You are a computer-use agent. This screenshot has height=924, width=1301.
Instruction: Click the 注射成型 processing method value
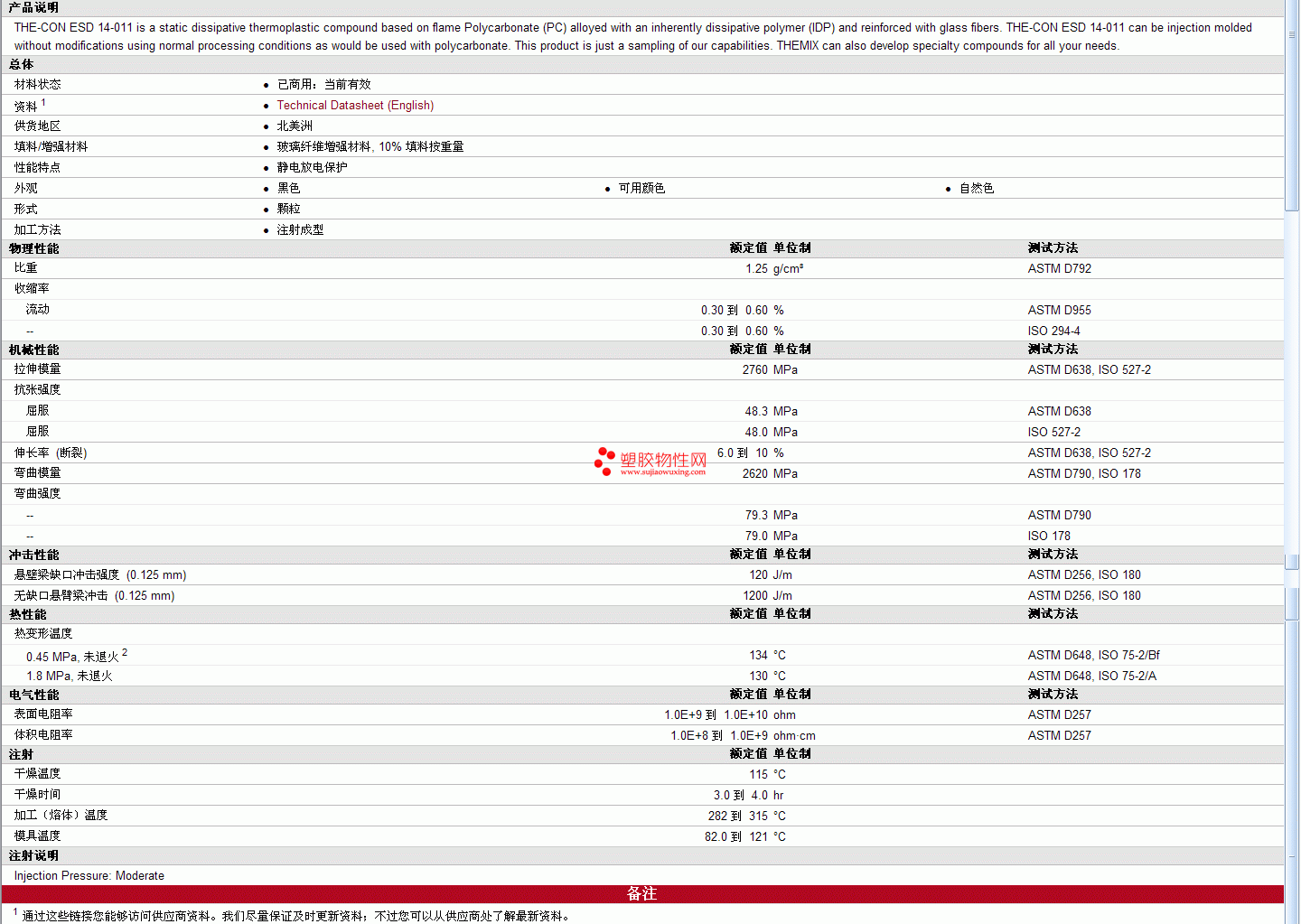coord(300,229)
